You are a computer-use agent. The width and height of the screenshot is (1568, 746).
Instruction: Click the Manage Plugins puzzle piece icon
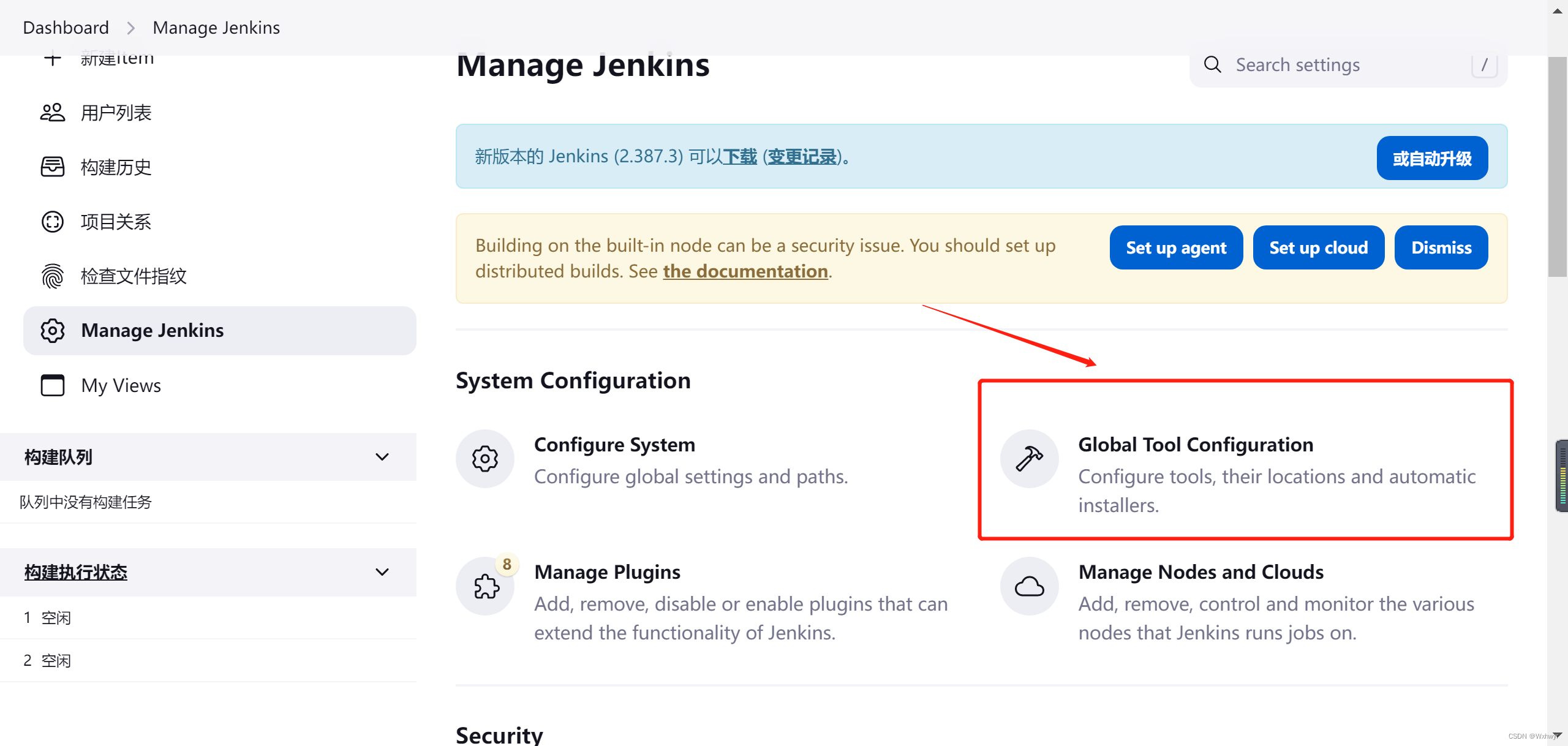point(485,586)
